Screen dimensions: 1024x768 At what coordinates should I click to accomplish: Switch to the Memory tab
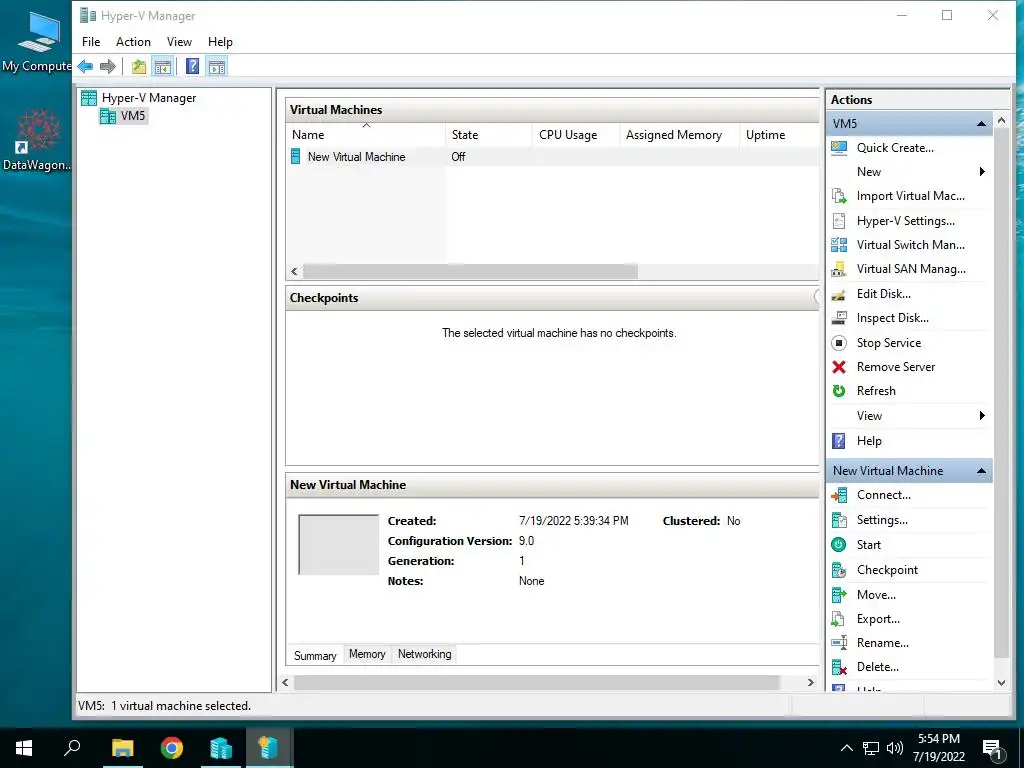pos(367,654)
